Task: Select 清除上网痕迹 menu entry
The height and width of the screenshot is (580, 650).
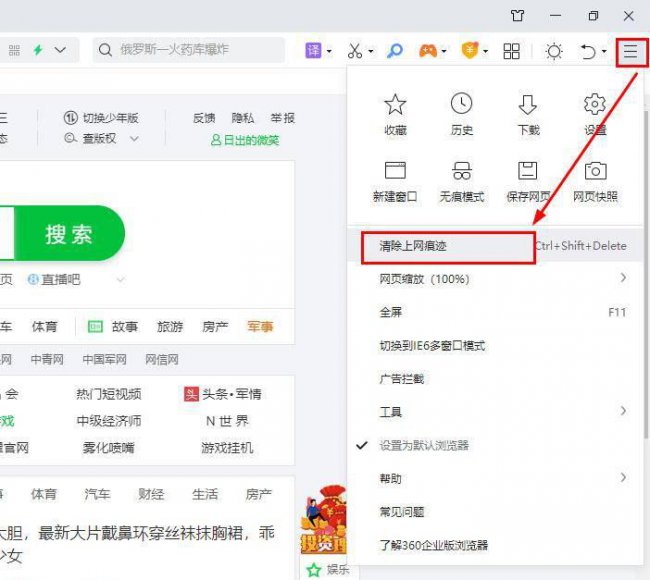Action: coord(495,246)
